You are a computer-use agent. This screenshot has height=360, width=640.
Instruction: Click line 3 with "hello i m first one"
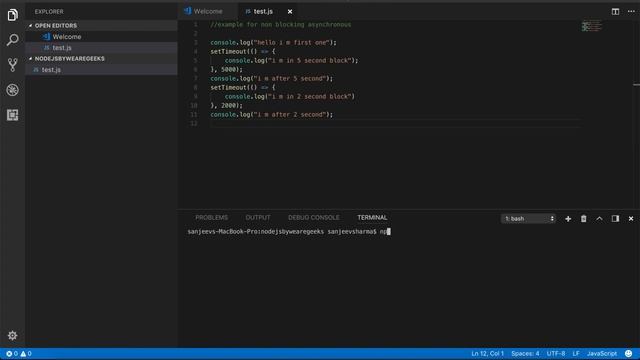pos(273,42)
